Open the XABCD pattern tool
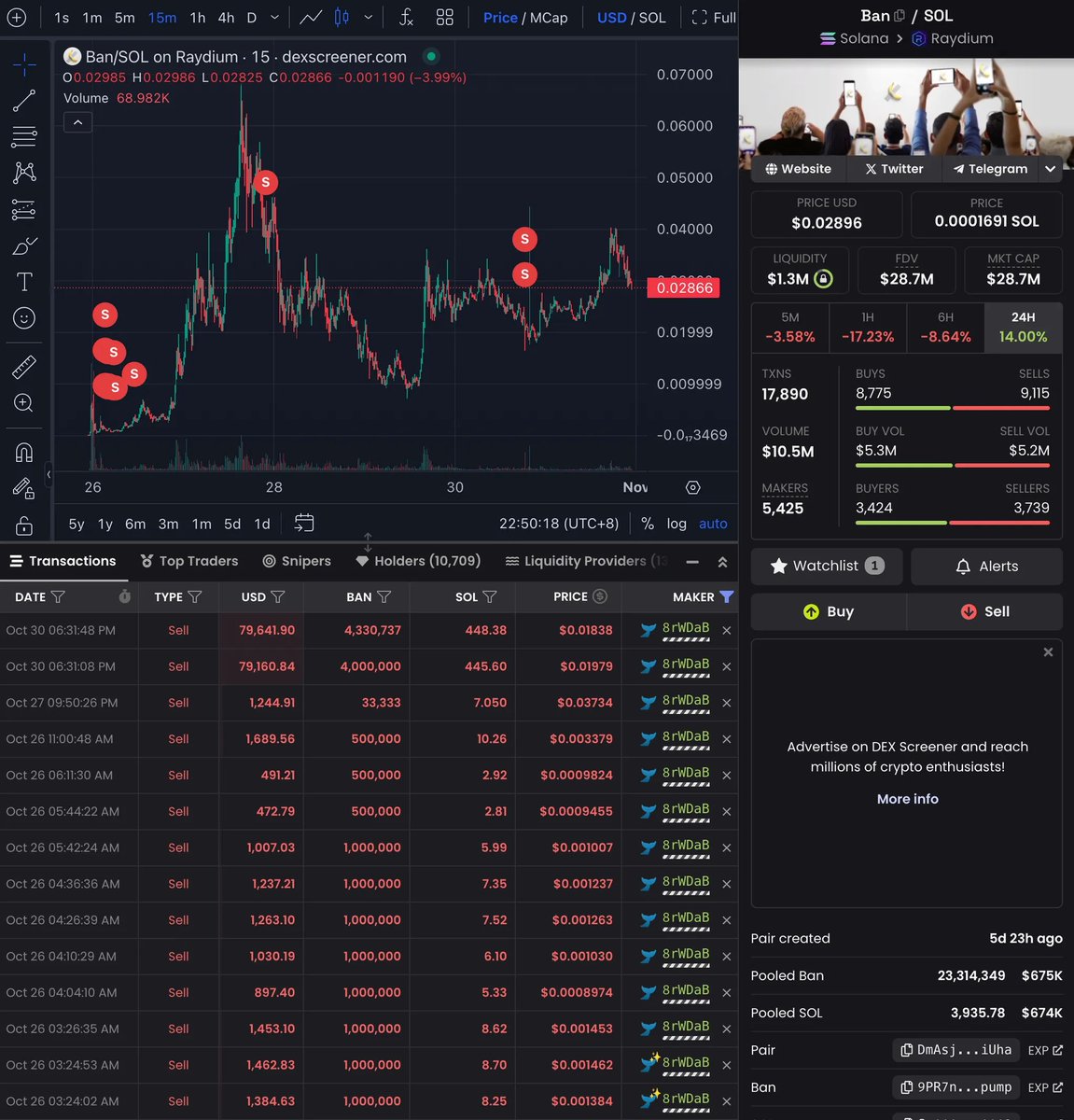The width and height of the screenshot is (1074, 1120). point(24,172)
